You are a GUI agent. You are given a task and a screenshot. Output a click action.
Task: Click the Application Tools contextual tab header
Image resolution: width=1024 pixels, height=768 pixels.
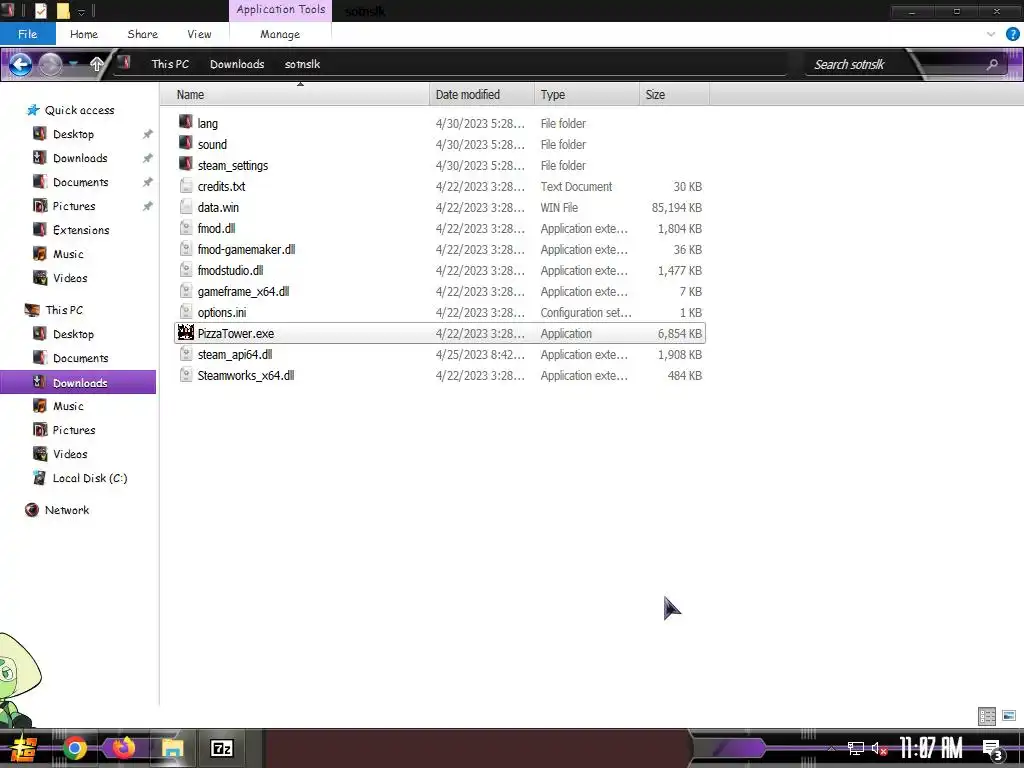(280, 10)
